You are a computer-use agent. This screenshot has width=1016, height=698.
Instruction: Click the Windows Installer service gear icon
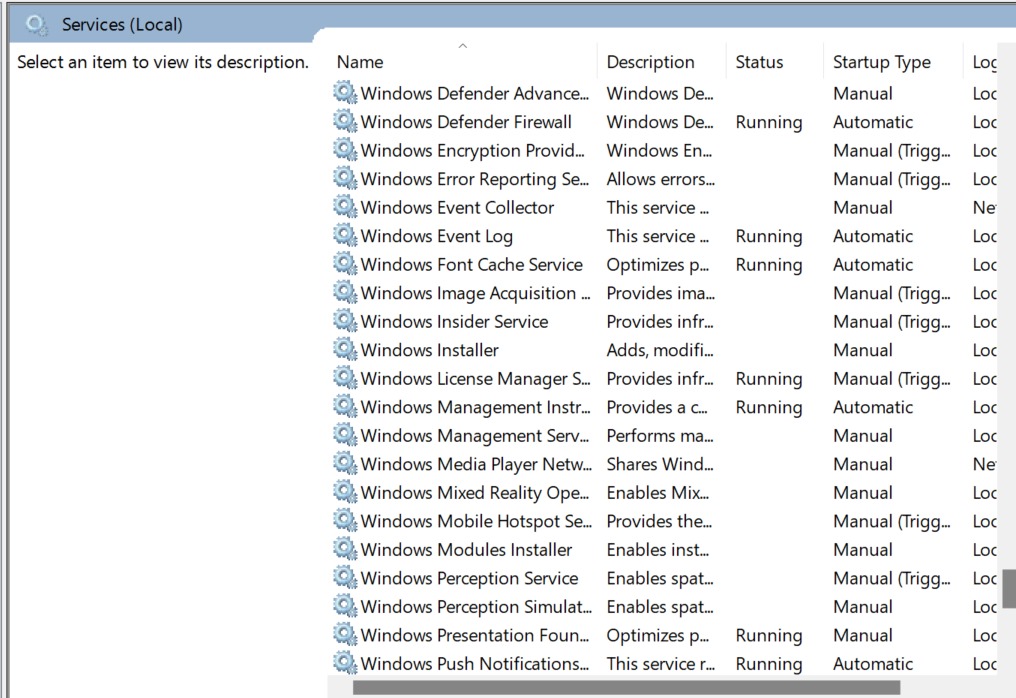click(345, 350)
